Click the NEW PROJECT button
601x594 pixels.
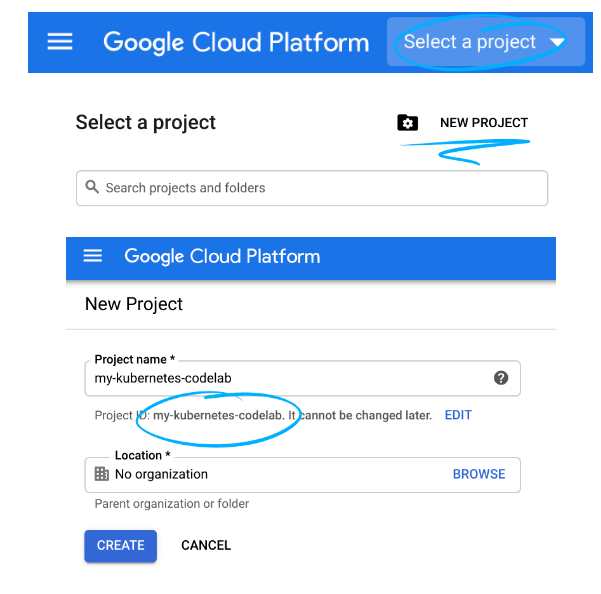coord(484,123)
